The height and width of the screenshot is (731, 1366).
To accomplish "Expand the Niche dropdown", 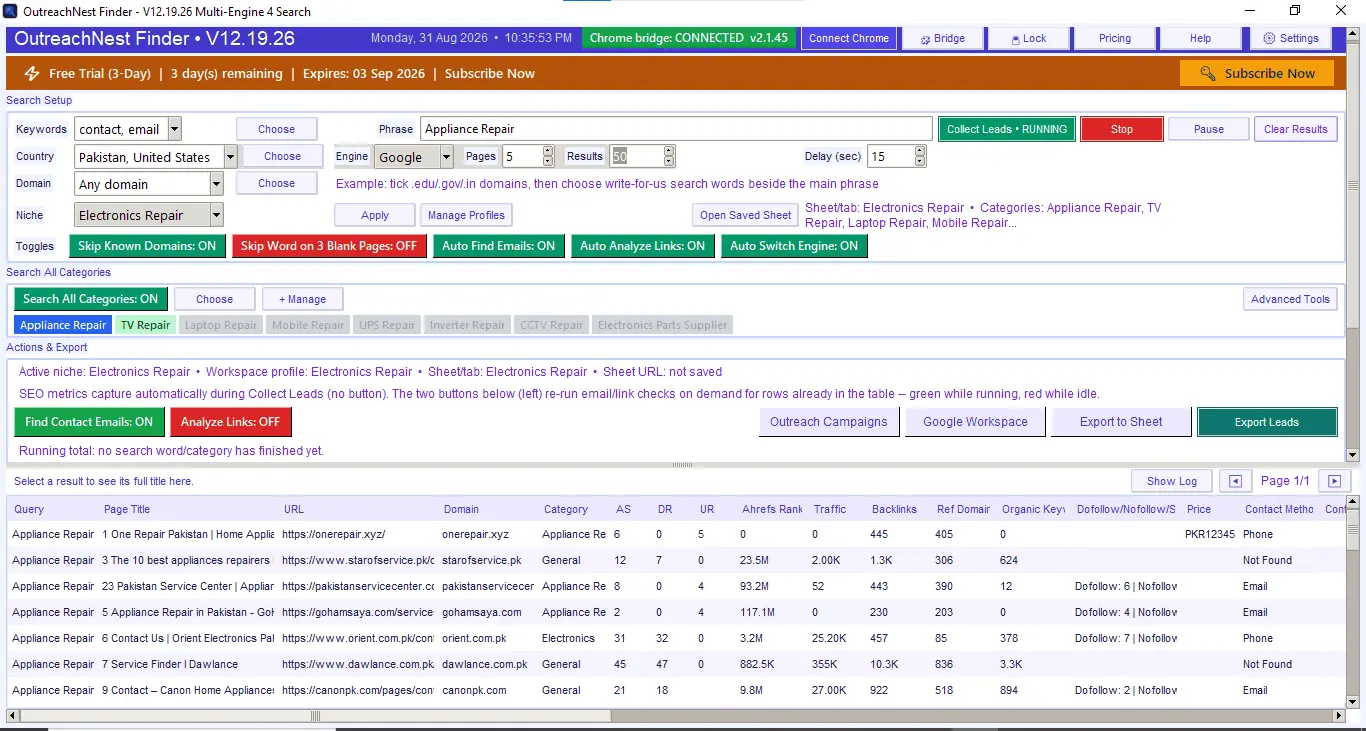I will click(x=217, y=215).
